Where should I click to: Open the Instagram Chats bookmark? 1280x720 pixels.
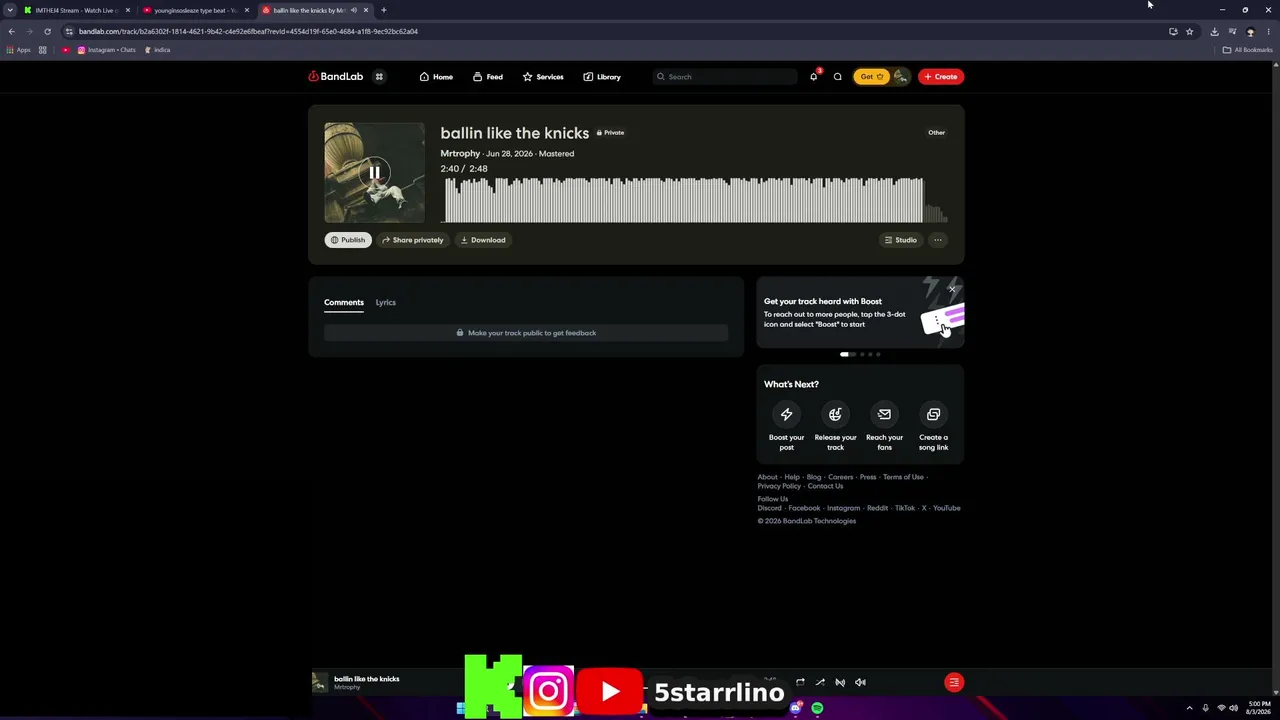[x=107, y=50]
